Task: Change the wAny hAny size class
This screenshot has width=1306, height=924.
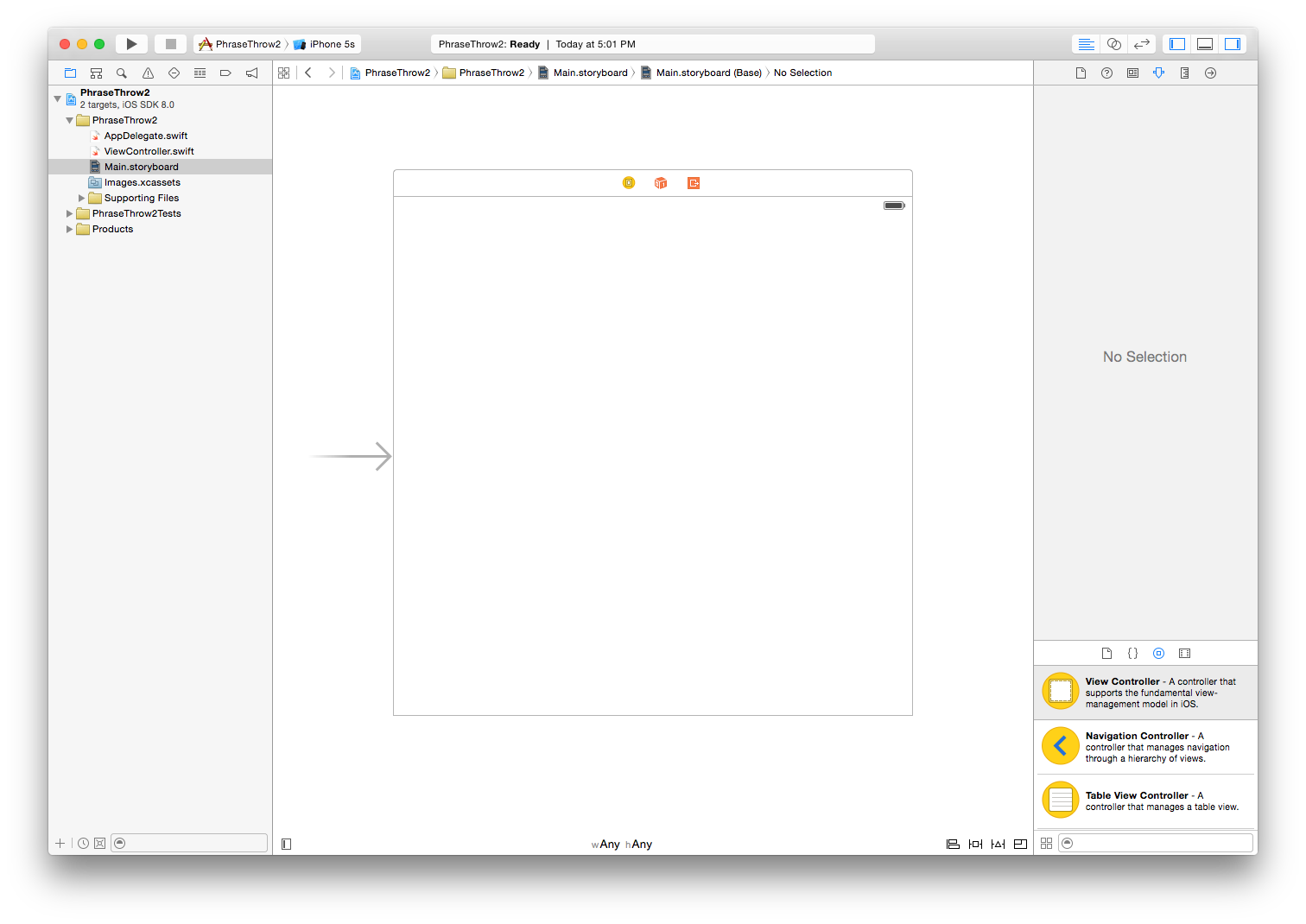Action: [x=622, y=845]
